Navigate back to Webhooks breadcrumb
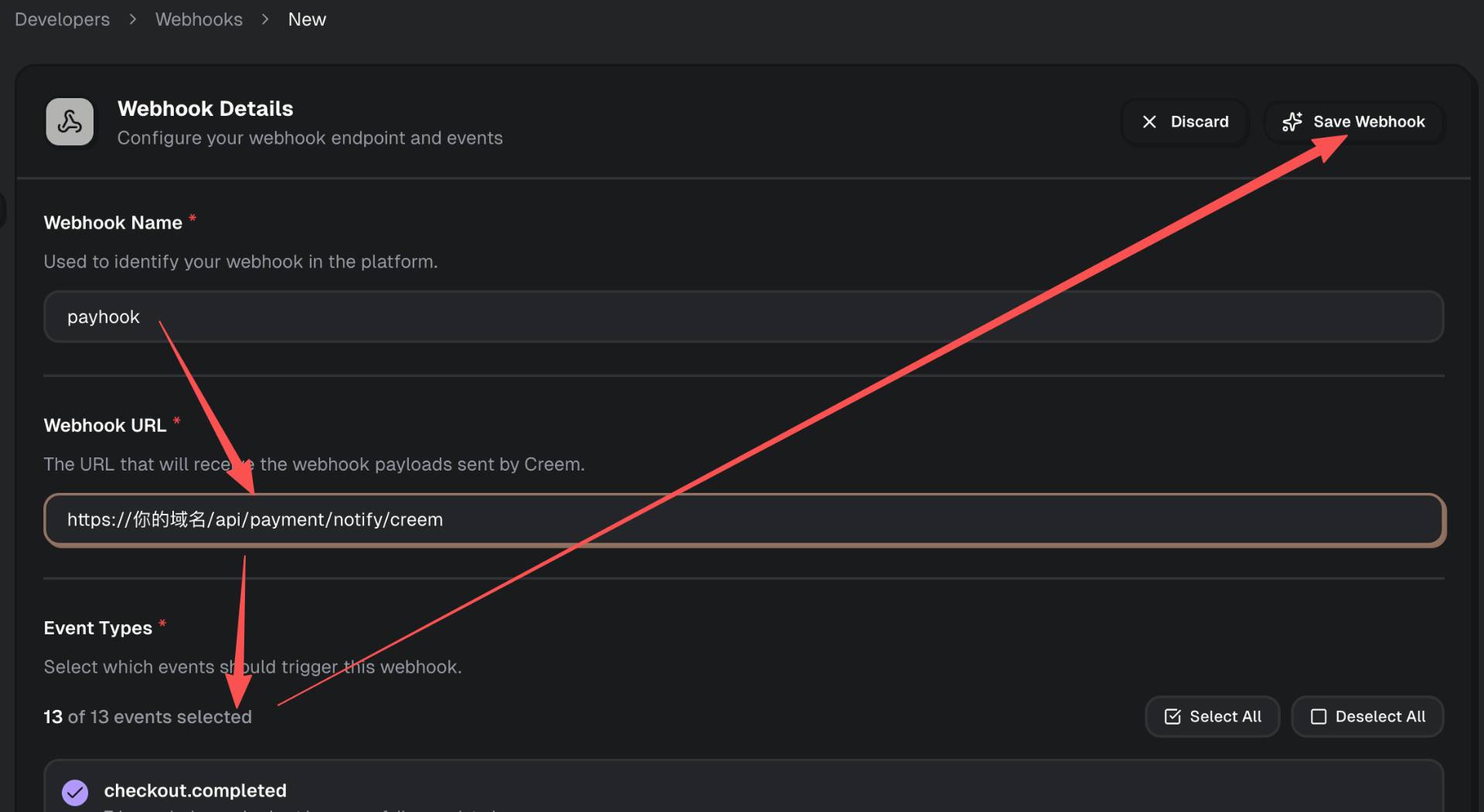The image size is (1484, 812). pos(199,19)
